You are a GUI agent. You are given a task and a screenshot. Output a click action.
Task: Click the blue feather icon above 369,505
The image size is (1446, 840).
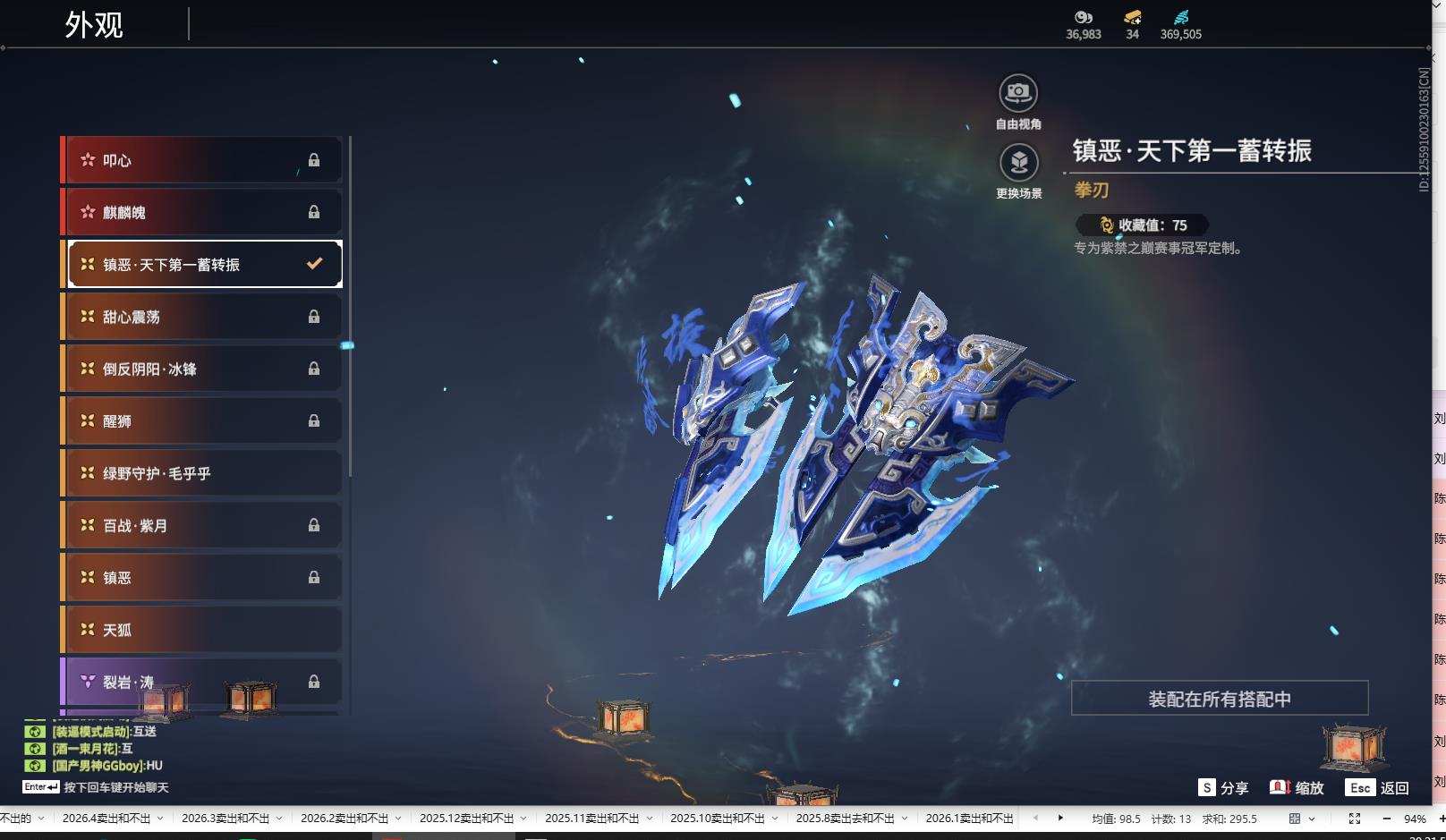pyautogui.click(x=1181, y=17)
